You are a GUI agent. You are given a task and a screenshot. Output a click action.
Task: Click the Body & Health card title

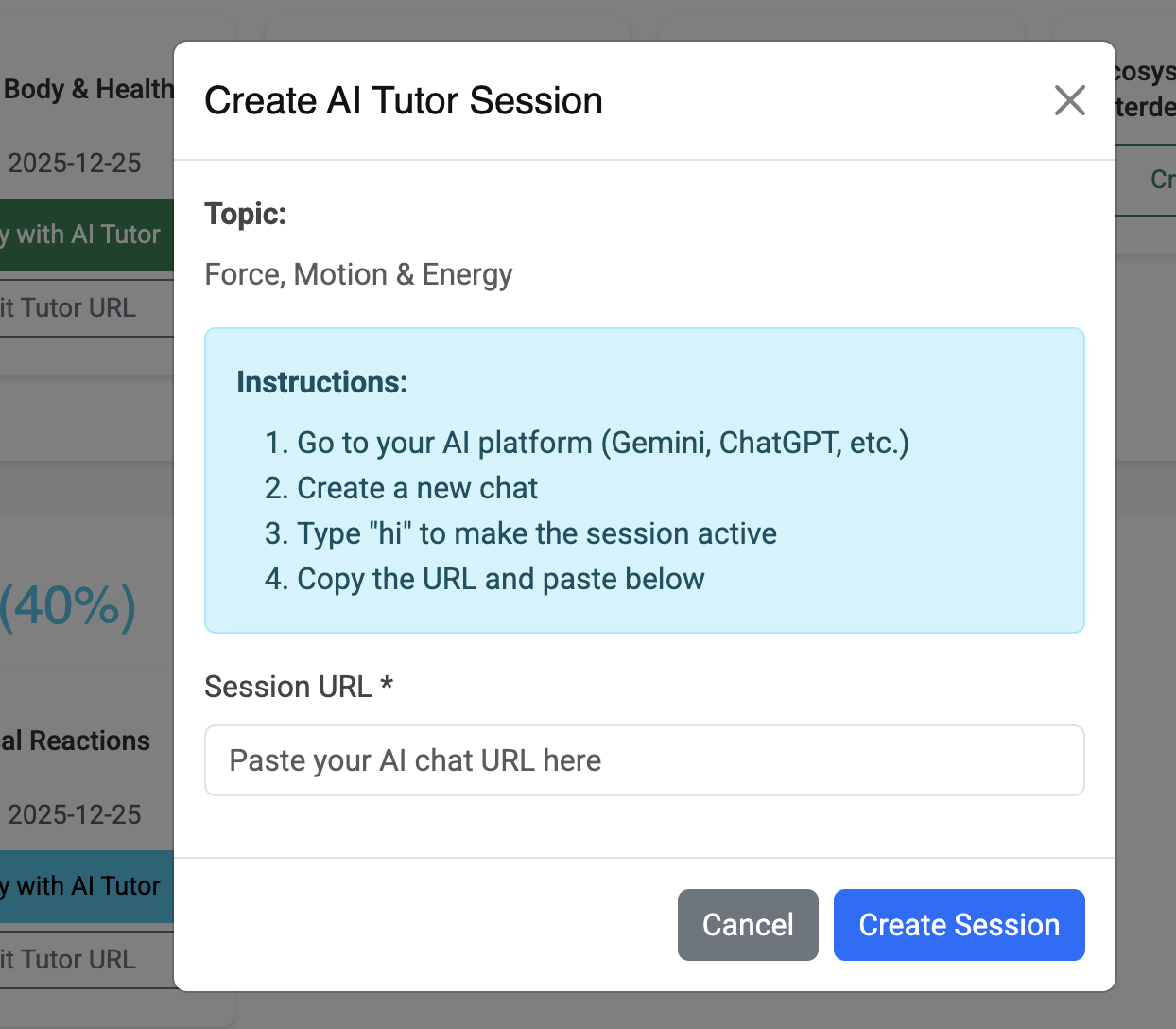(x=88, y=90)
